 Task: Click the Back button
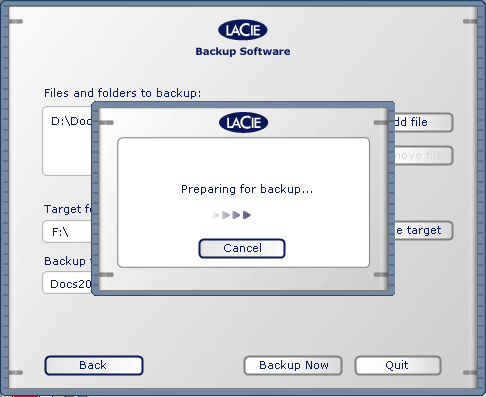(94, 365)
